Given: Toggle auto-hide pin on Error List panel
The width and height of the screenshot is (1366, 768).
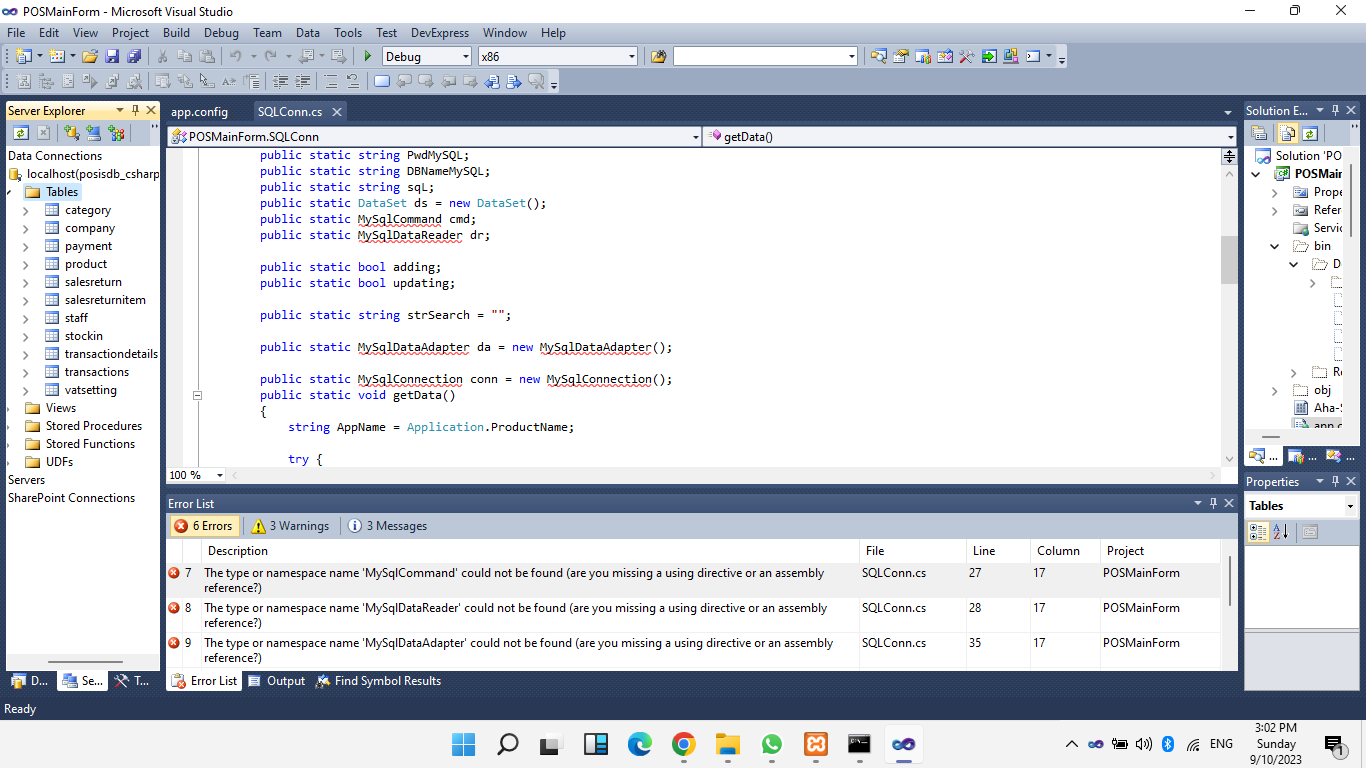Looking at the screenshot, I should click(1213, 503).
